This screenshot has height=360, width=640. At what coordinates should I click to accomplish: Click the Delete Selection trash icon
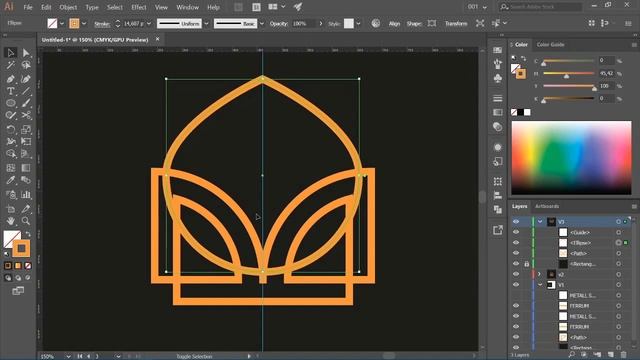click(x=624, y=355)
